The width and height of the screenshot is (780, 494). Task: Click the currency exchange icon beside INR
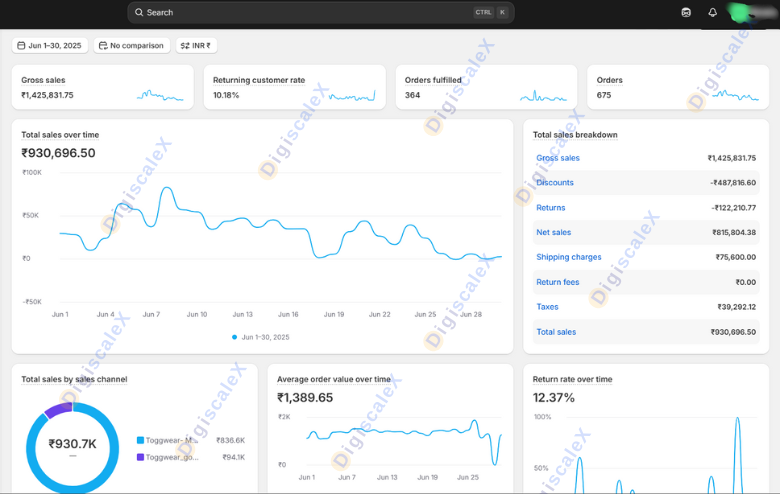185,45
